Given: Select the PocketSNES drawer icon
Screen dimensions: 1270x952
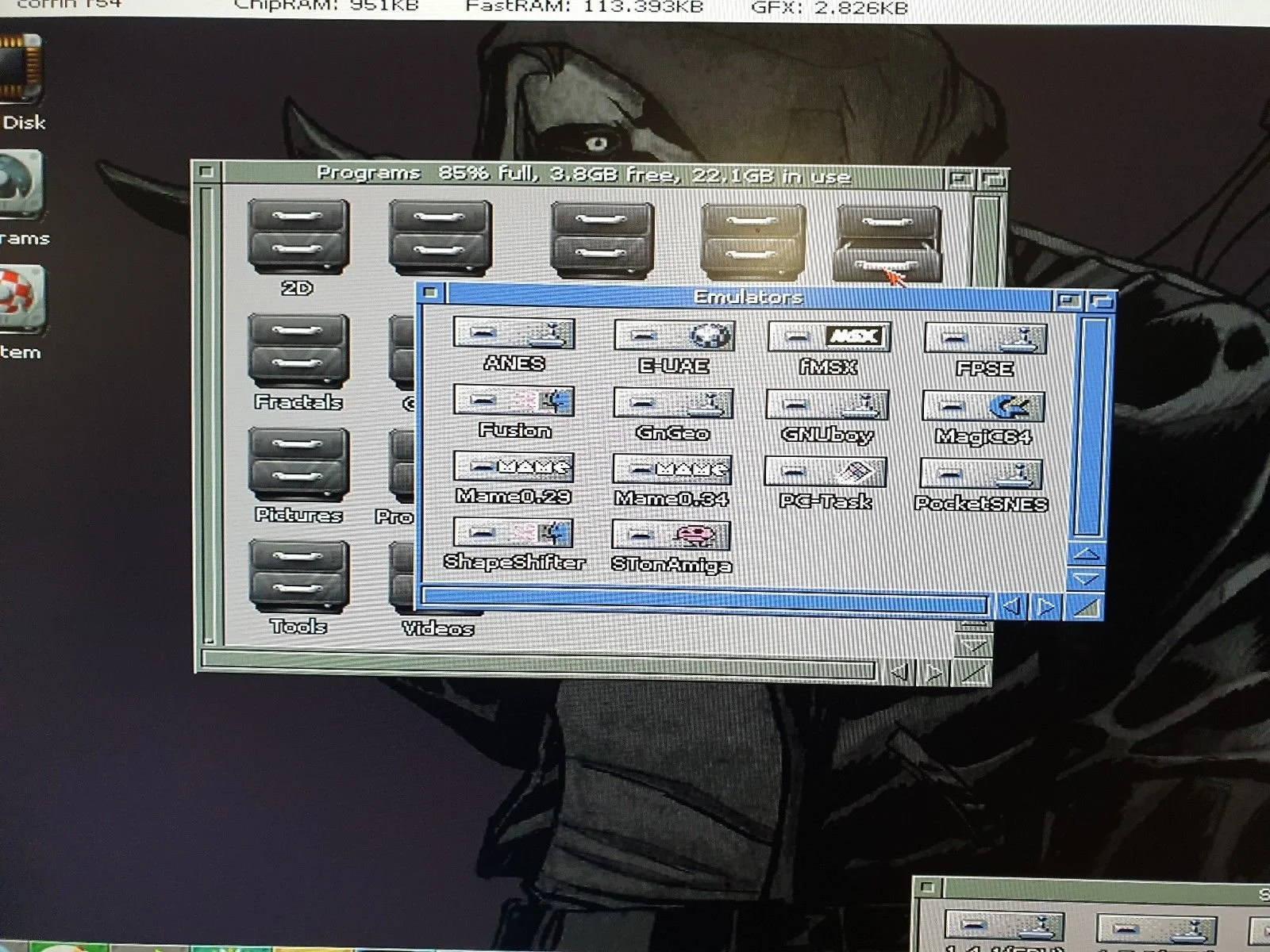Looking at the screenshot, I should click(x=981, y=474).
